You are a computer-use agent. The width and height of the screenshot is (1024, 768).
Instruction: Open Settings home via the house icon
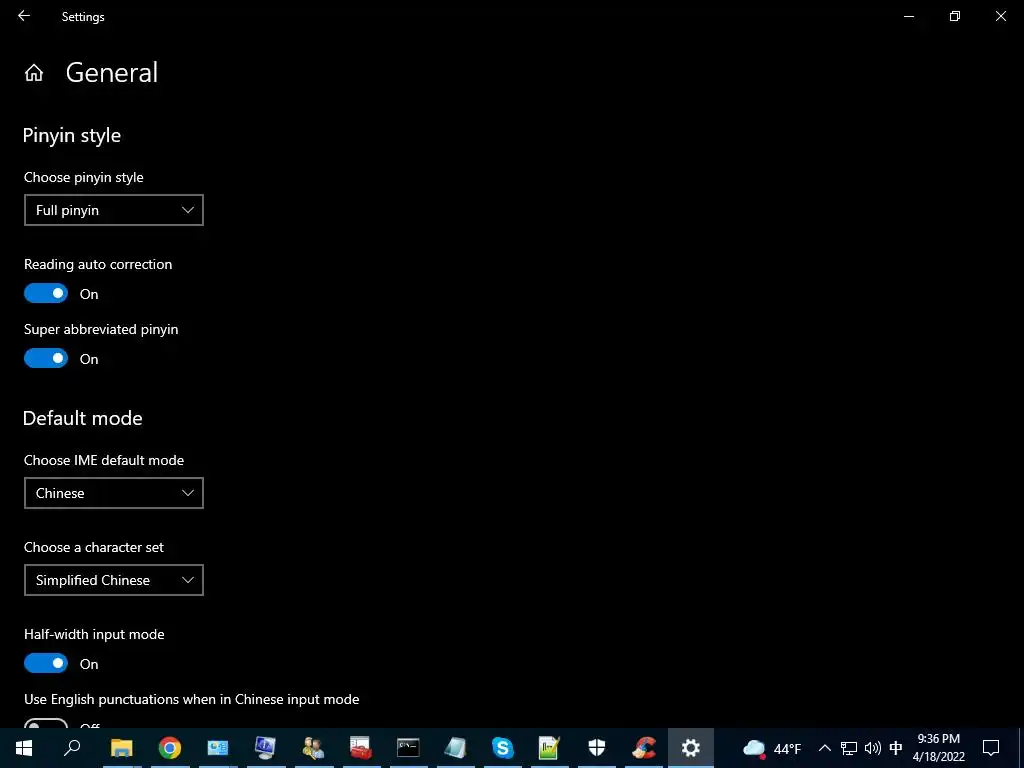click(x=34, y=73)
